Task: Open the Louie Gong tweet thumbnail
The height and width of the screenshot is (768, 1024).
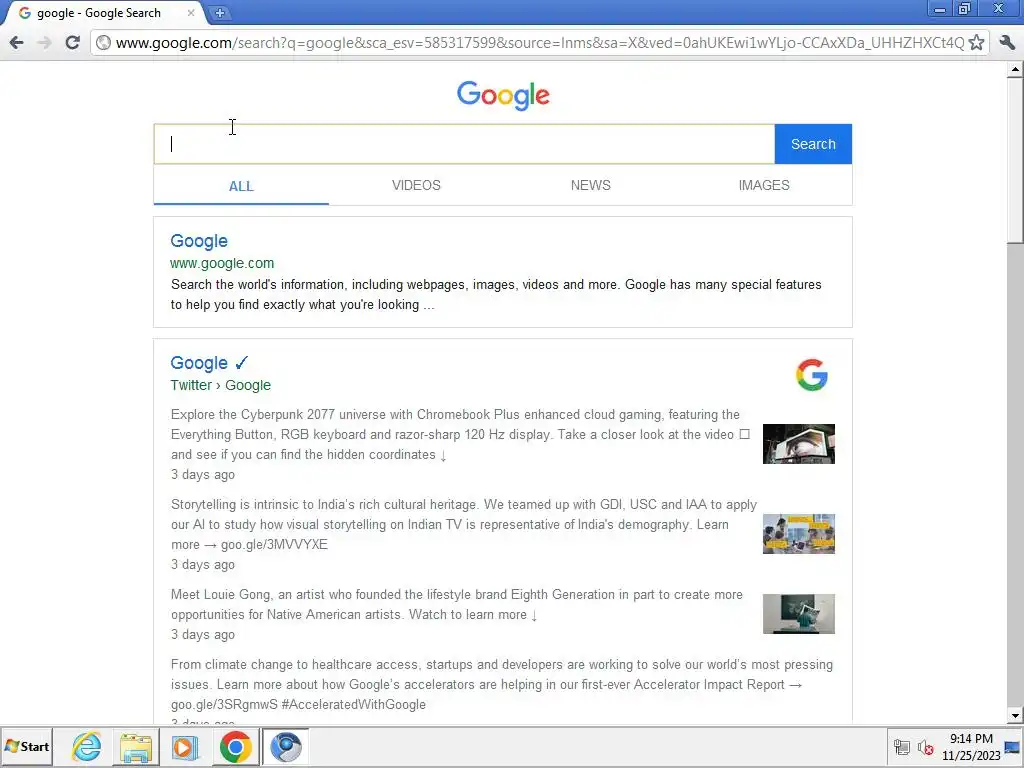Action: point(799,614)
